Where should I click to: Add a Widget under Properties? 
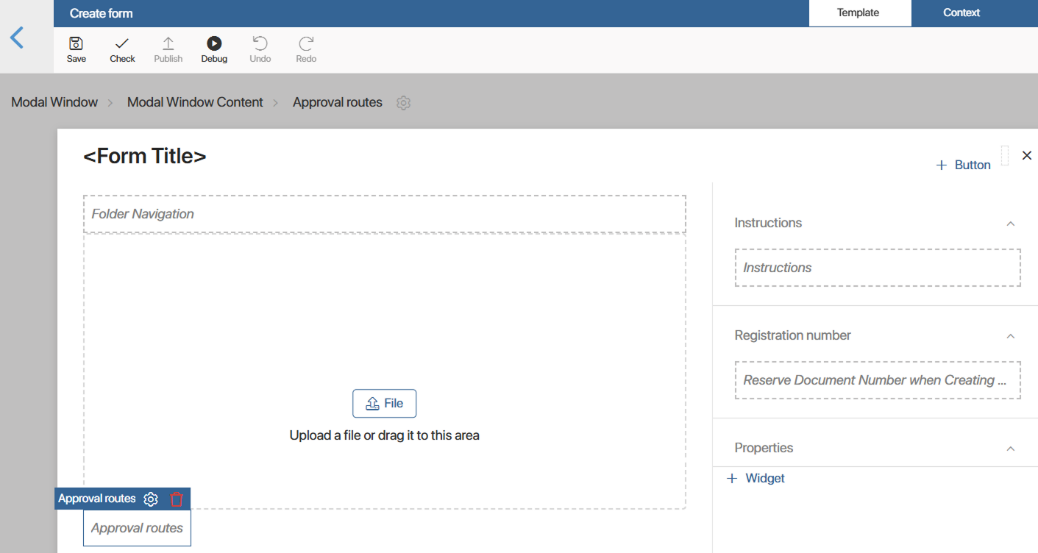[x=756, y=479]
